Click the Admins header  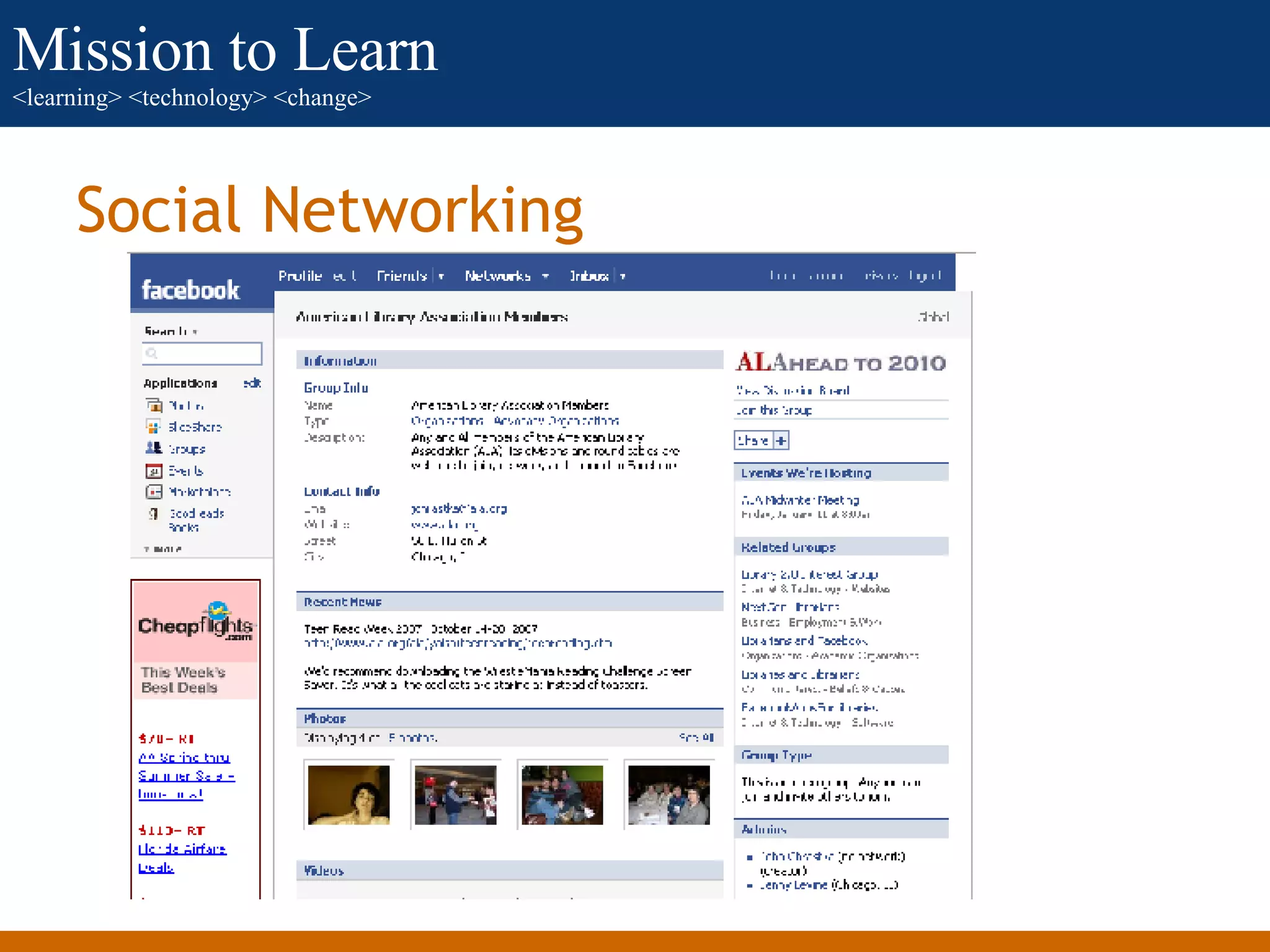click(x=841, y=829)
